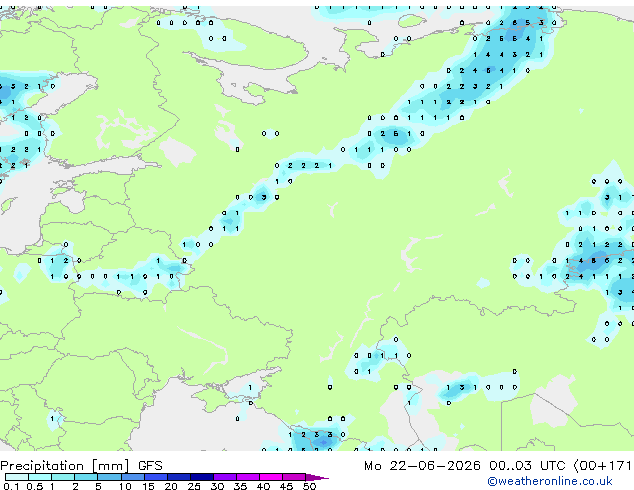Click the legend label '50'

click(x=309, y=486)
